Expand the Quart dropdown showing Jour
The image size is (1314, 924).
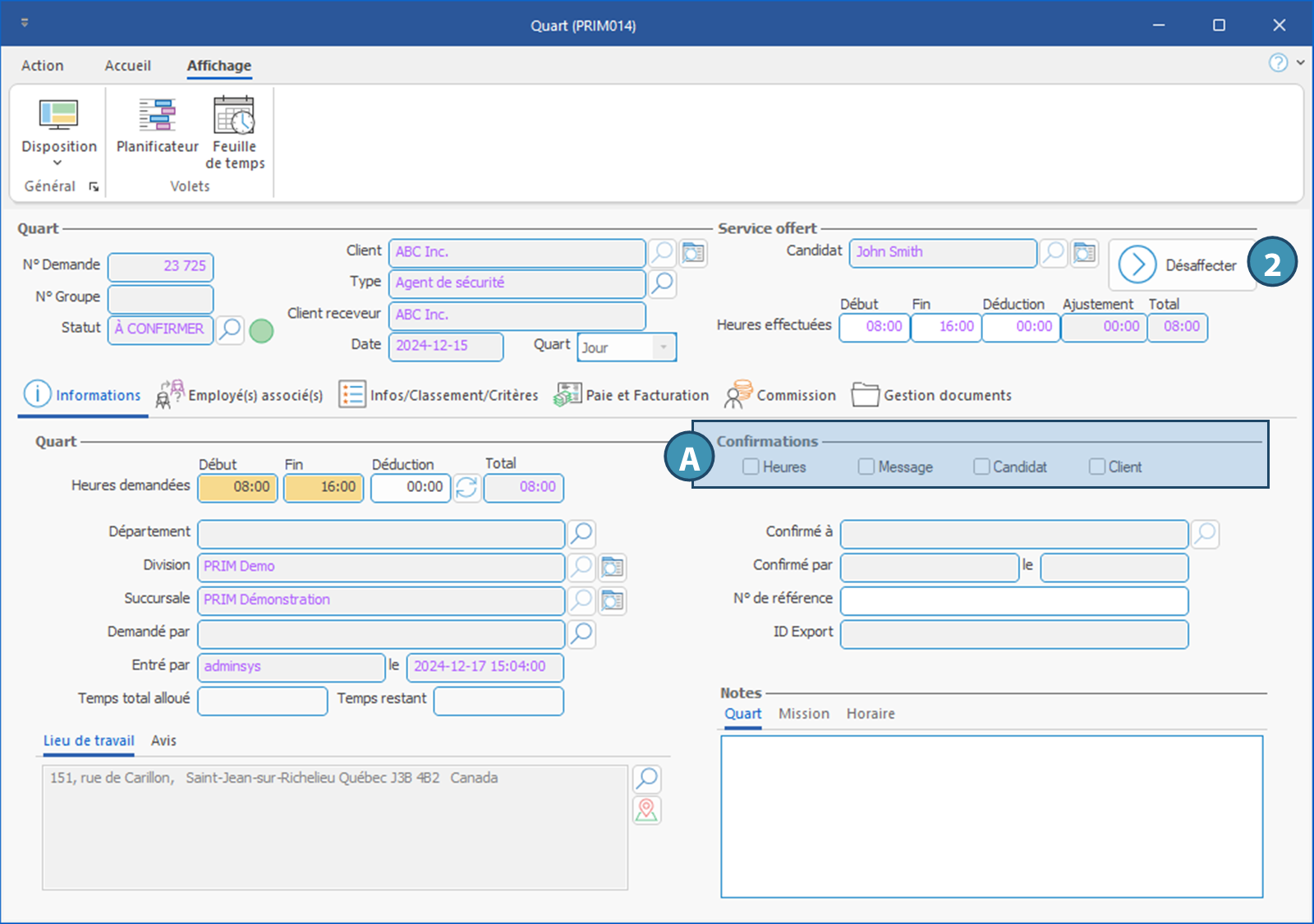click(664, 347)
